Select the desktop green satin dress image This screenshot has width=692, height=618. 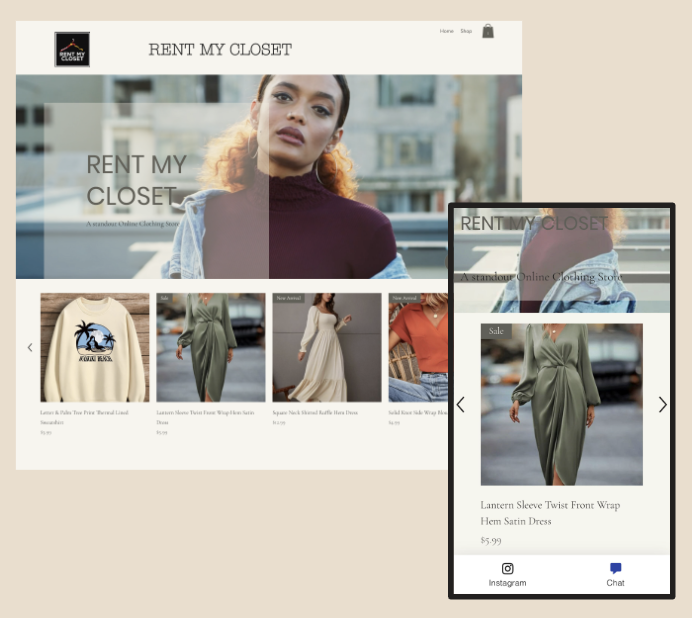210,347
